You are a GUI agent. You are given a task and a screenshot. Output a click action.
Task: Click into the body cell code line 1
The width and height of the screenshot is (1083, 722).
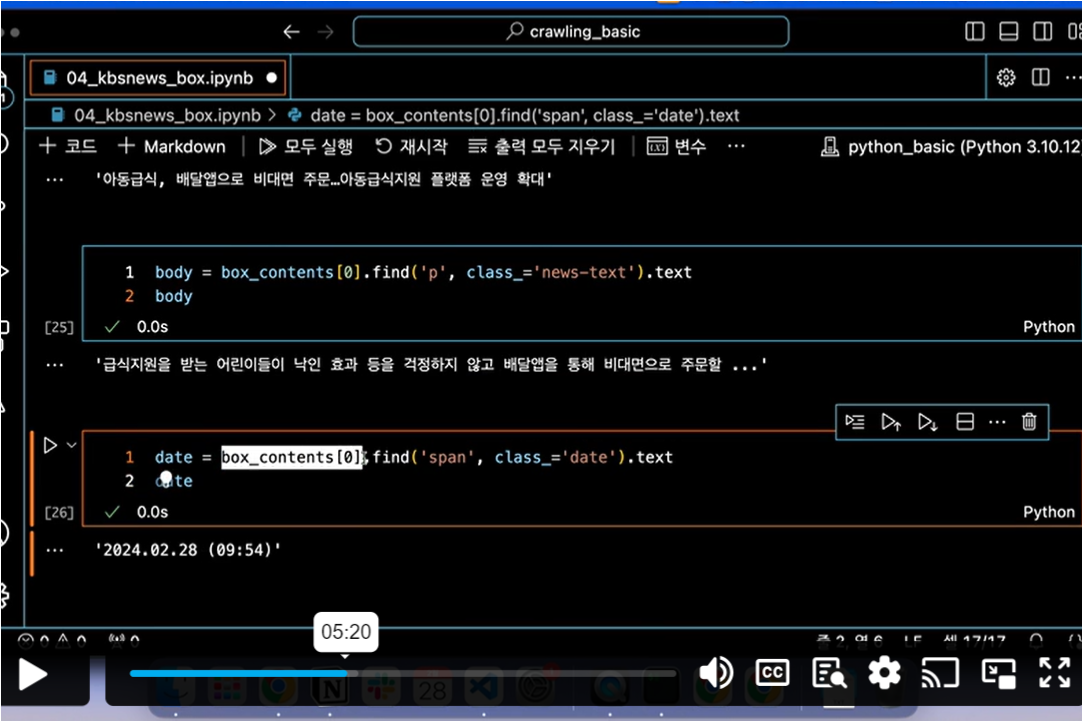423,272
